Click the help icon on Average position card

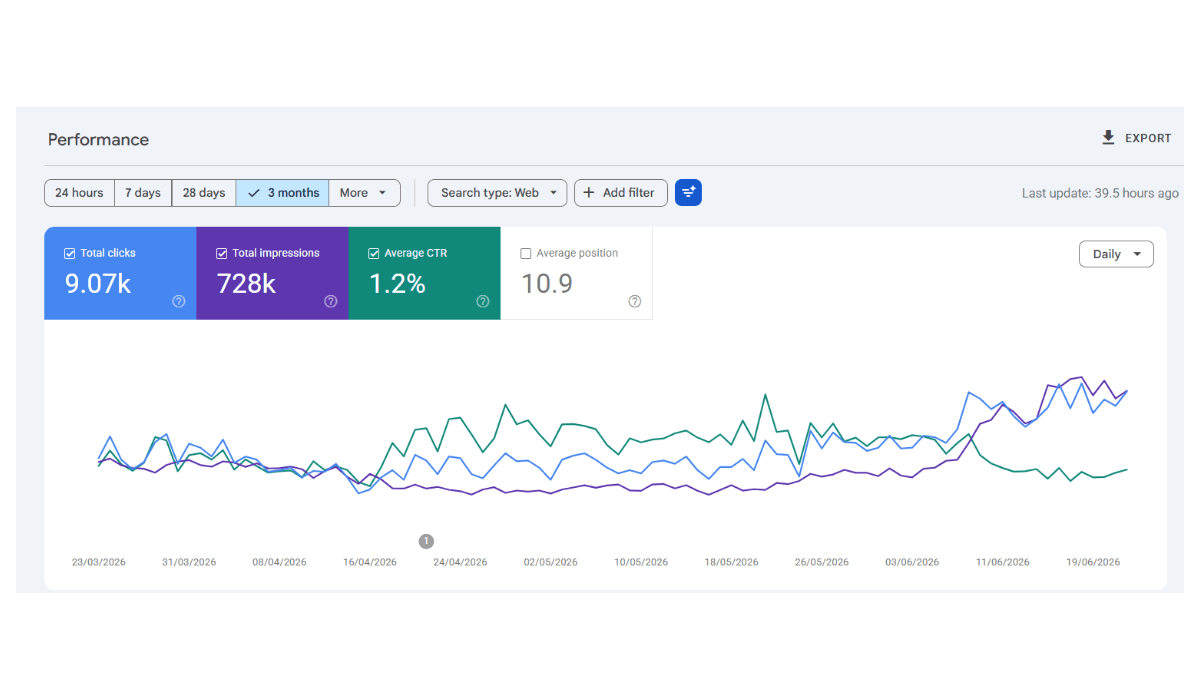[634, 301]
